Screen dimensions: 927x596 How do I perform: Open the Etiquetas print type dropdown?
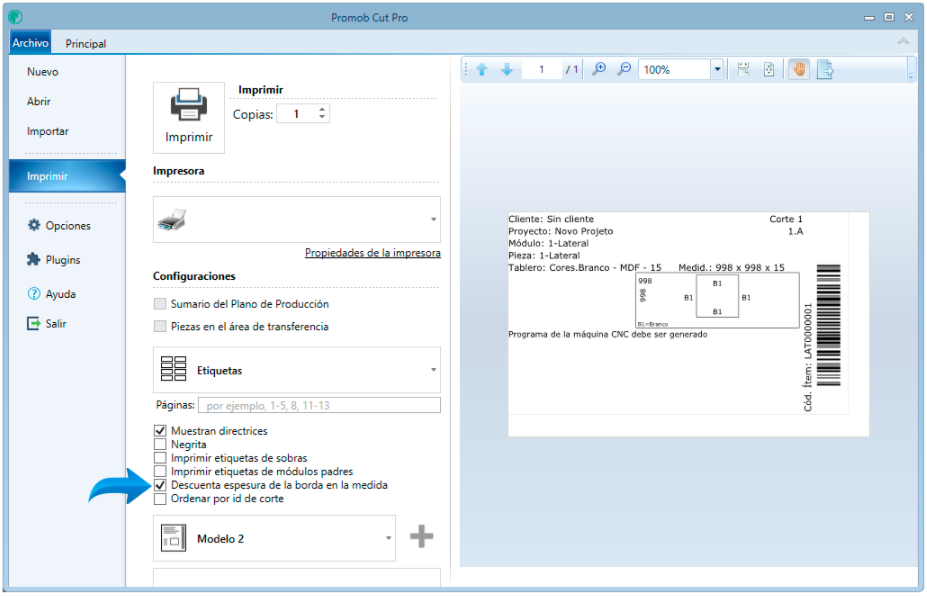433,370
